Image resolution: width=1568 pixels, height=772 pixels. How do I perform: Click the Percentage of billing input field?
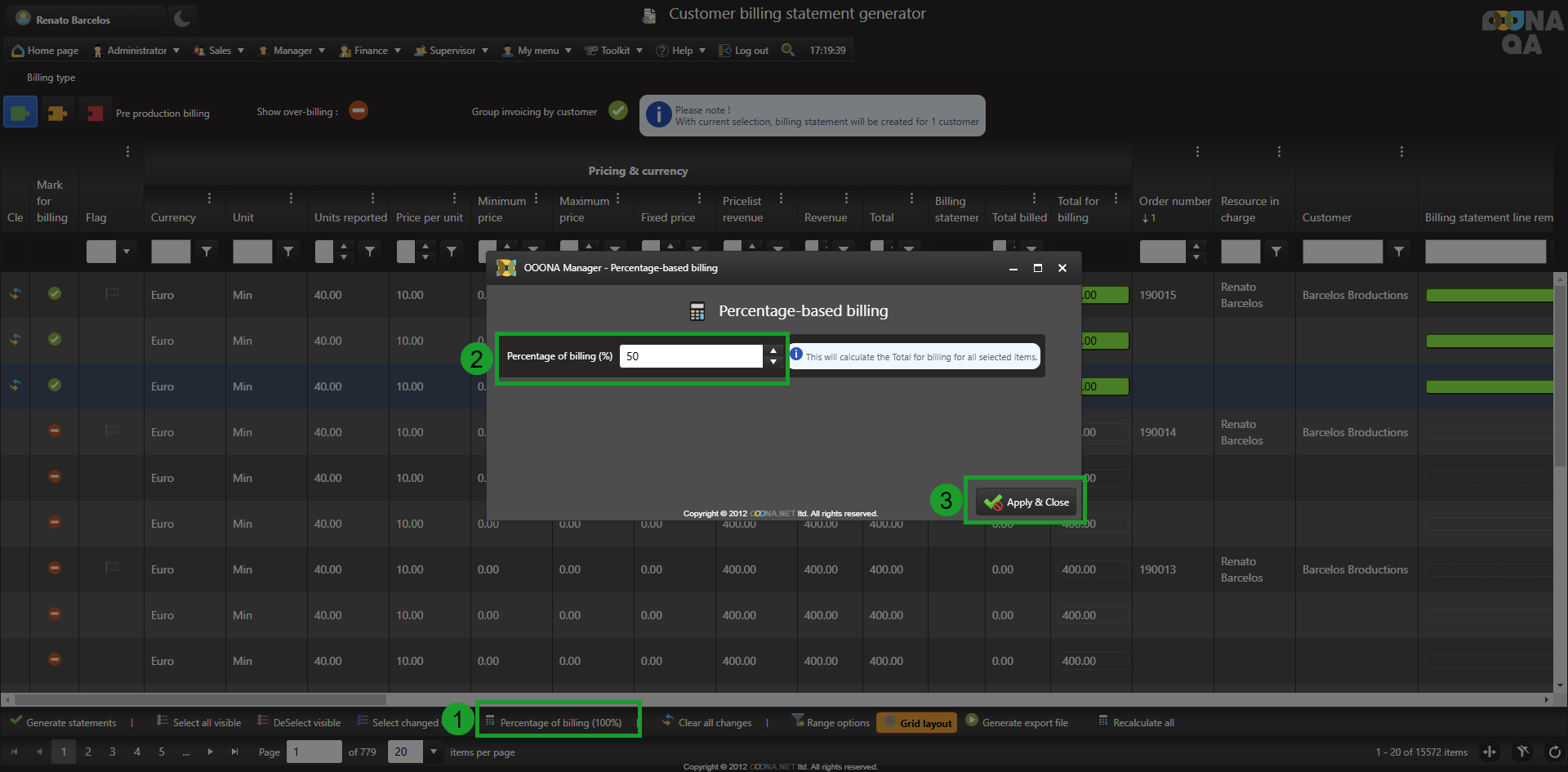pos(690,356)
